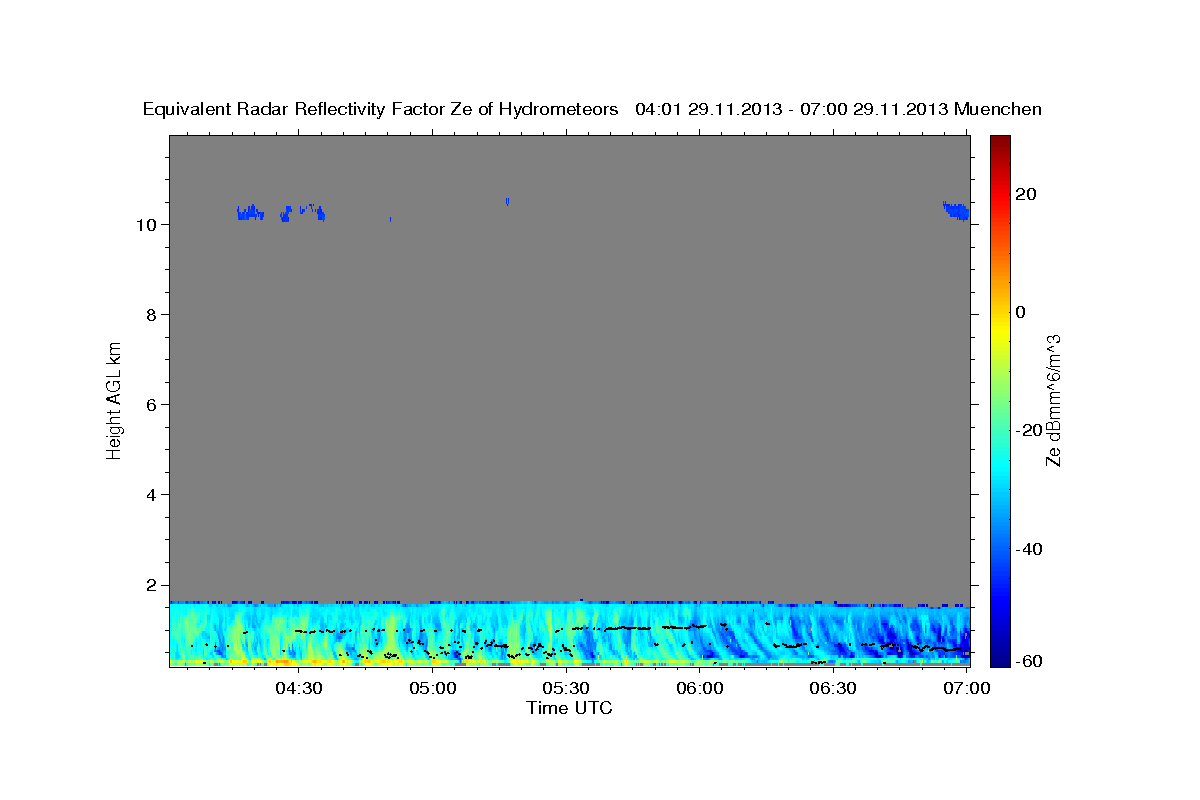Click the 6 km height tick label

(152, 404)
